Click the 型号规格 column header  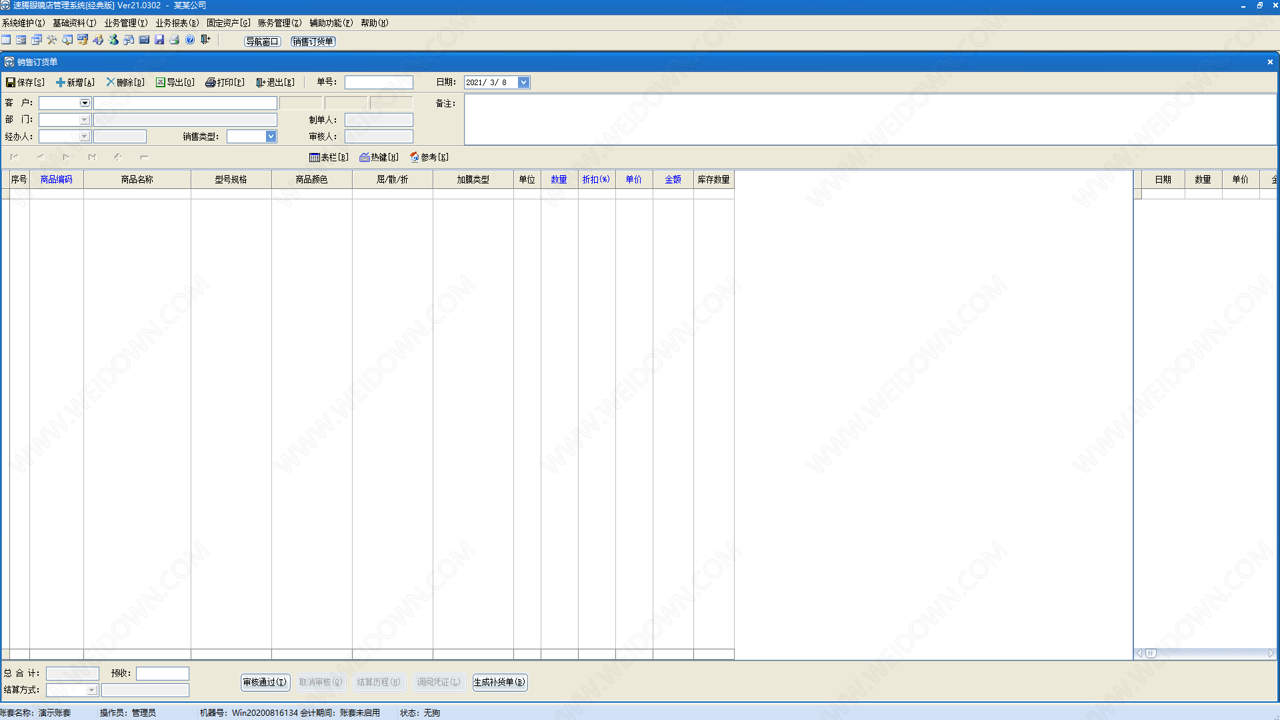tap(231, 180)
